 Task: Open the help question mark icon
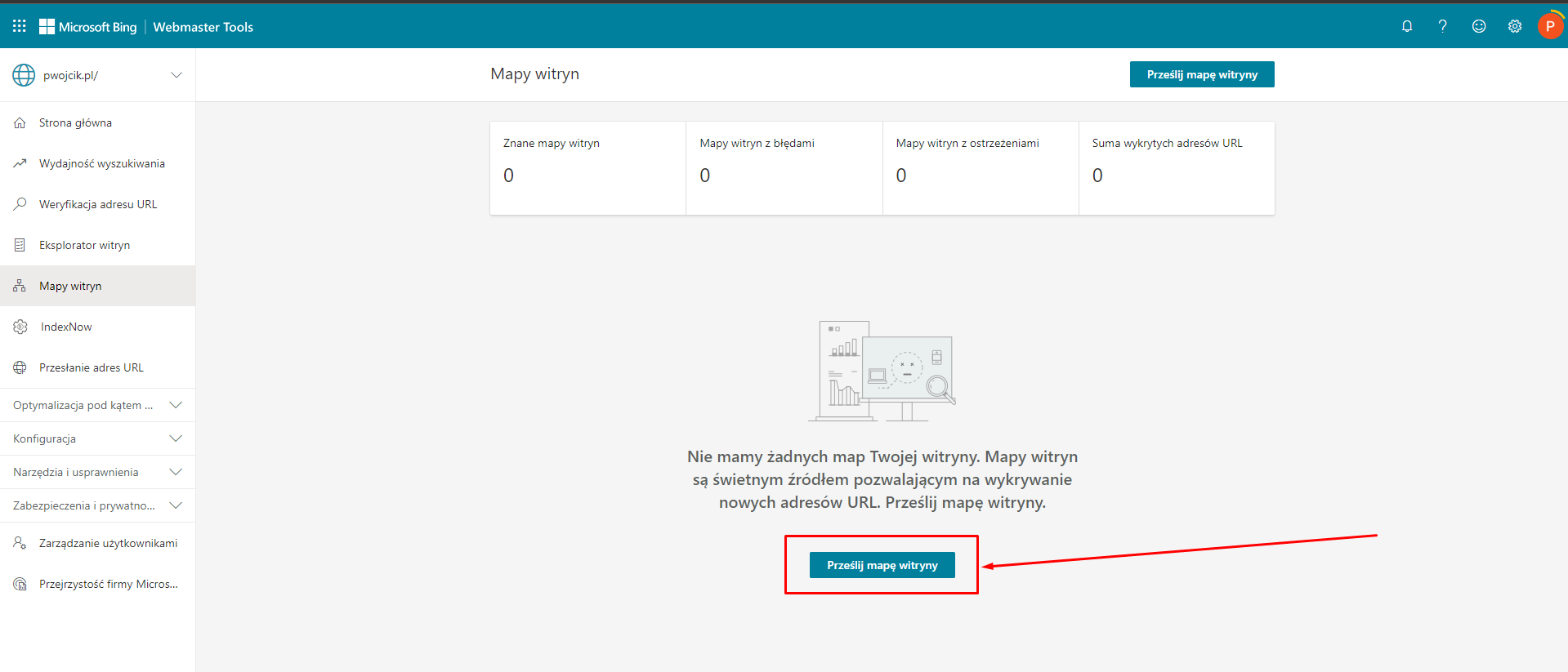click(1443, 26)
